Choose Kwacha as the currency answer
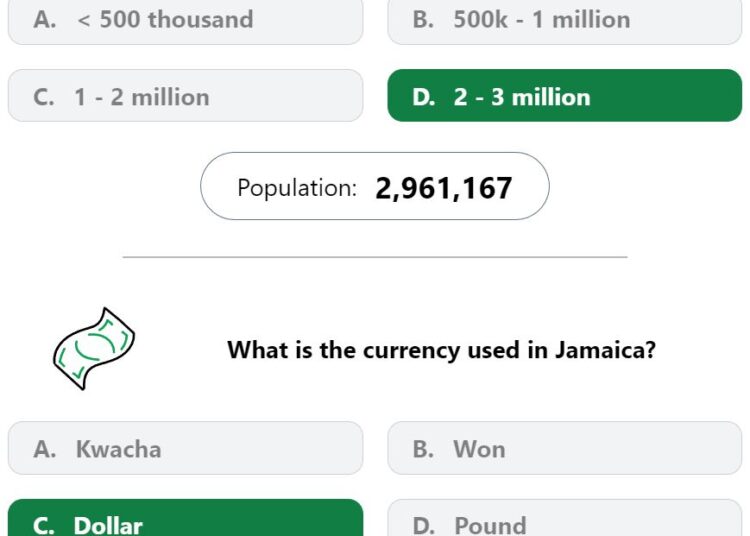The width and height of the screenshot is (750, 536). click(x=186, y=448)
